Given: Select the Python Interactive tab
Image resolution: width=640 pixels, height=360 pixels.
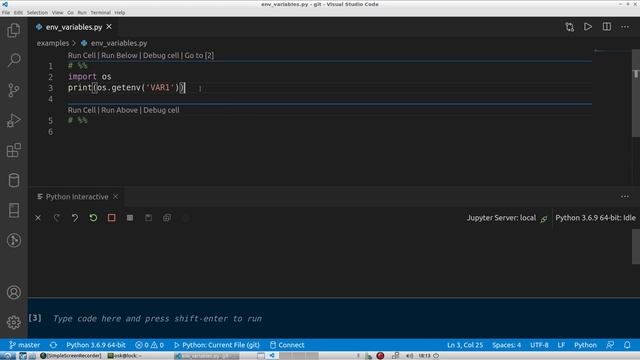Looking at the screenshot, I should pos(77,197).
